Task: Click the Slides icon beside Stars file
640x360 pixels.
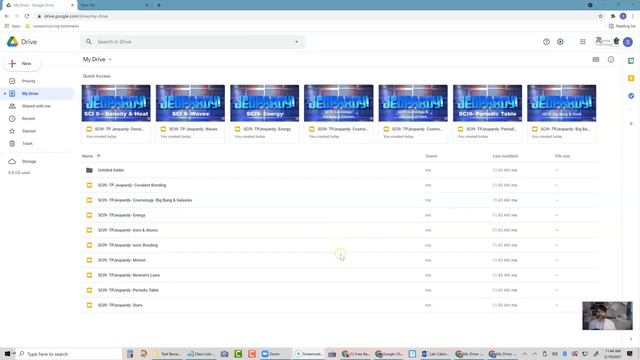Action: (x=89, y=305)
